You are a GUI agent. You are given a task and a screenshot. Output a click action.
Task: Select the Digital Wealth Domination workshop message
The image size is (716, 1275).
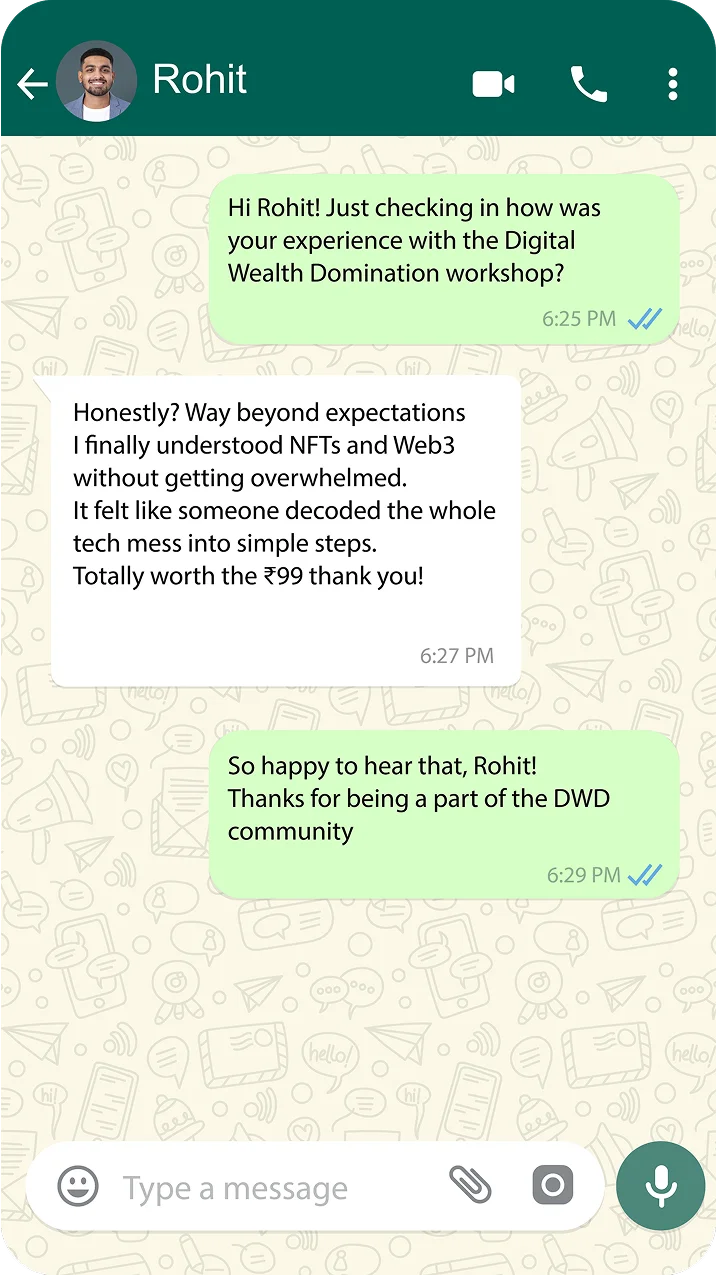(x=444, y=260)
